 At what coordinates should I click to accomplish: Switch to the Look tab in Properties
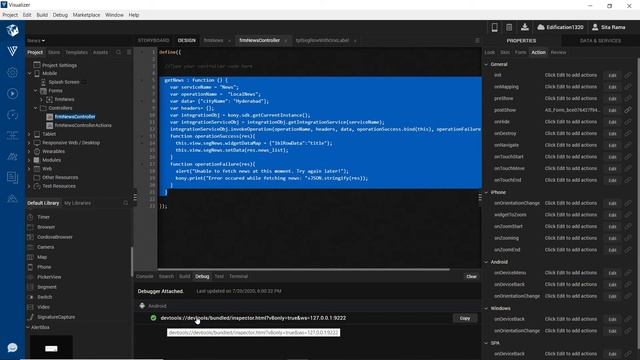pos(489,52)
